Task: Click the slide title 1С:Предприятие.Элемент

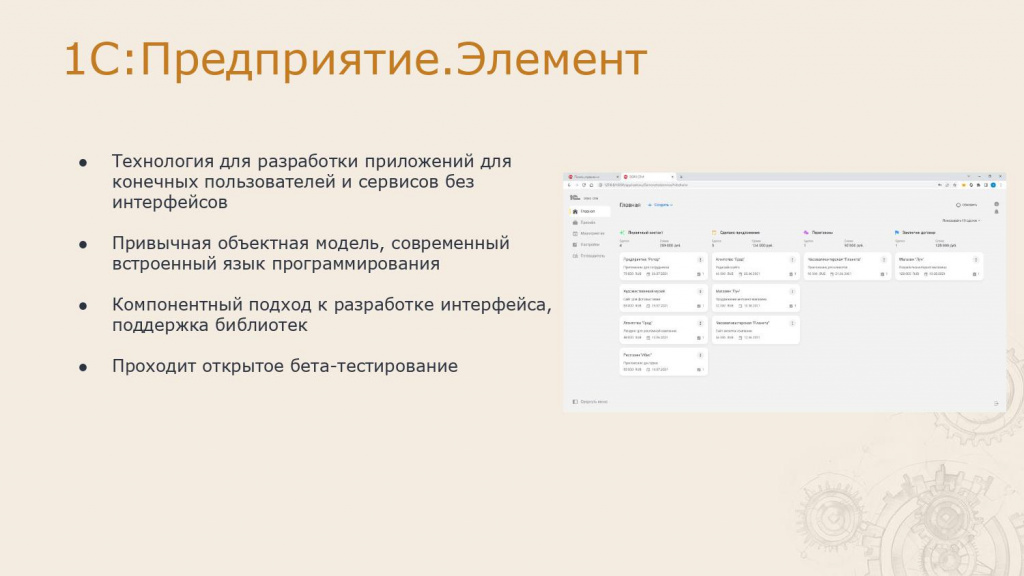Action: (x=355, y=59)
